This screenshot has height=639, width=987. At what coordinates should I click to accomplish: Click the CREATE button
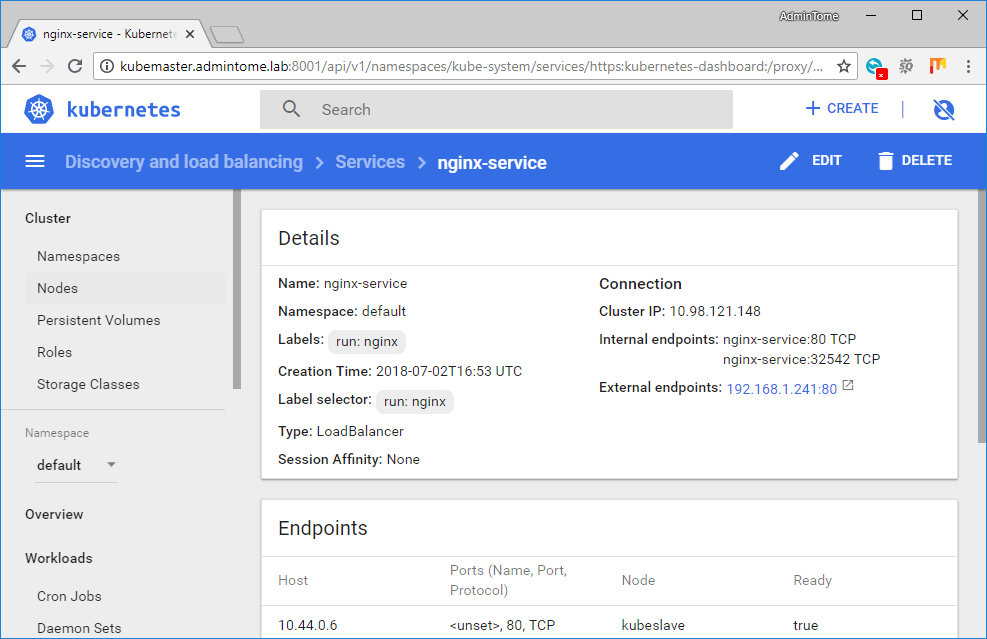tap(841, 108)
